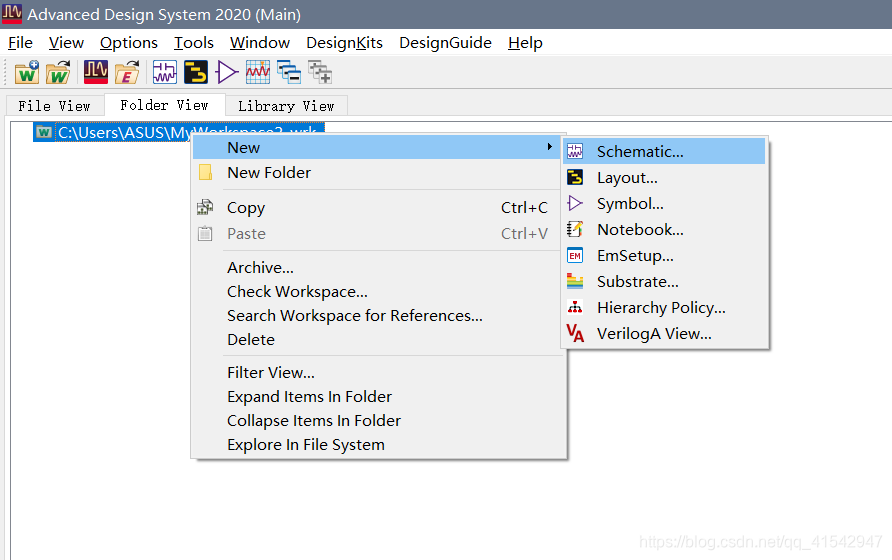Click the Open Example folder icon
This screenshot has height=560, width=892.
point(127,72)
